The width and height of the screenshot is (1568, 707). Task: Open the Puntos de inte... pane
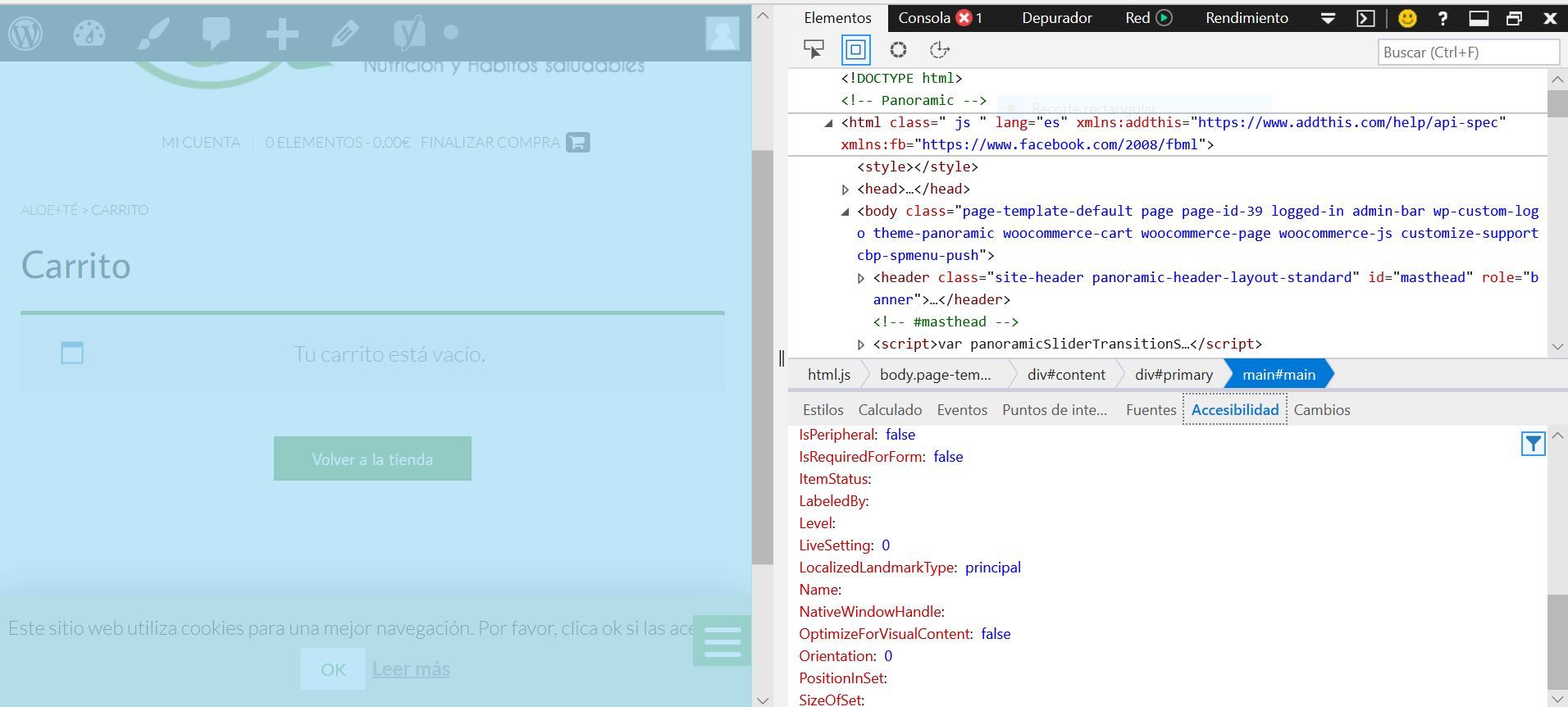tap(1054, 409)
